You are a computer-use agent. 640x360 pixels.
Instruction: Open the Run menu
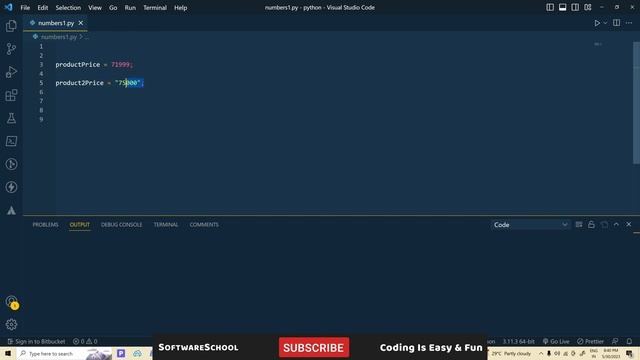(x=130, y=7)
